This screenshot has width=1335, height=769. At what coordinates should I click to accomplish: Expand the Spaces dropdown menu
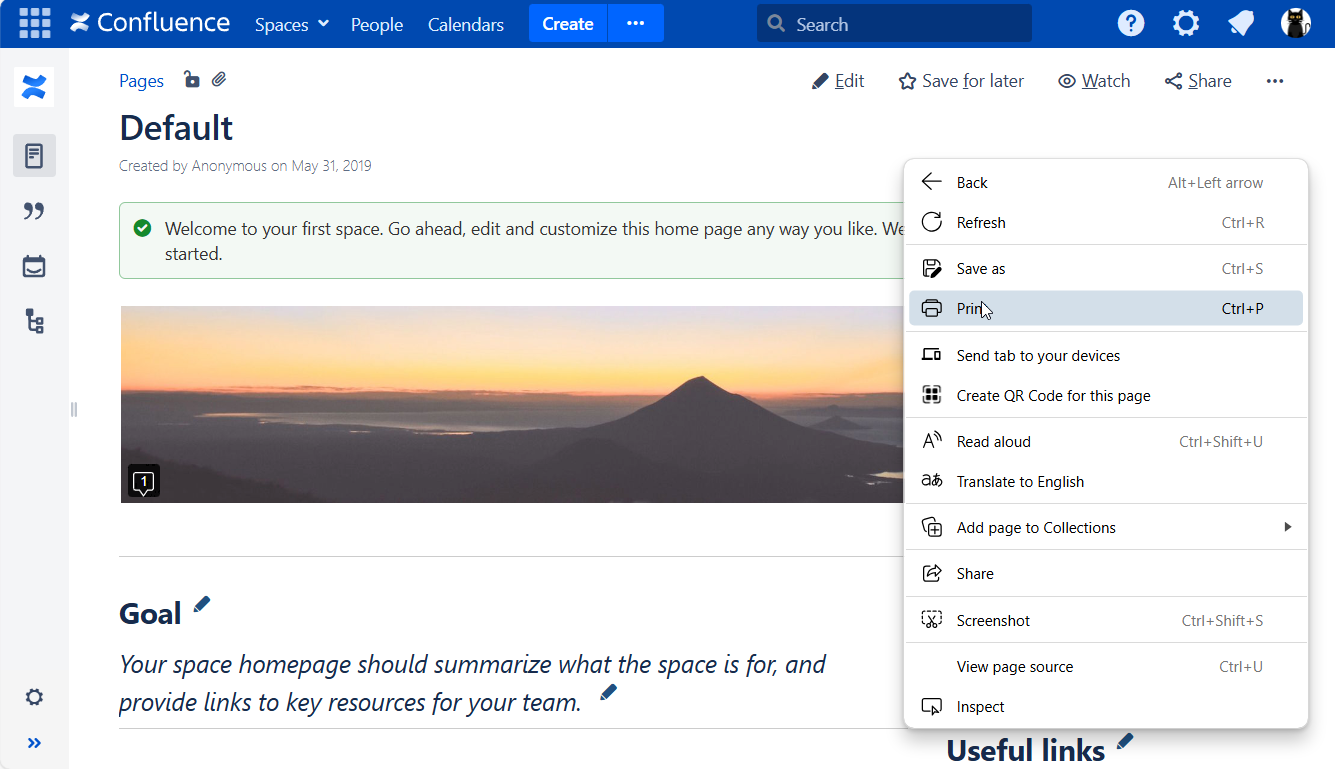[x=291, y=24]
